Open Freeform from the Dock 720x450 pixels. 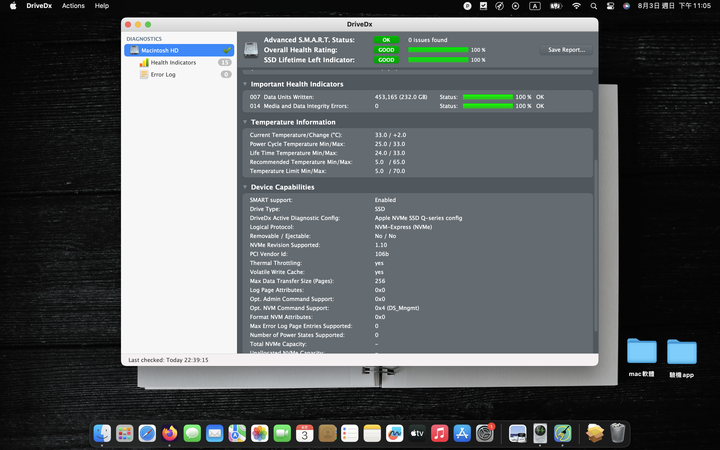coord(394,433)
